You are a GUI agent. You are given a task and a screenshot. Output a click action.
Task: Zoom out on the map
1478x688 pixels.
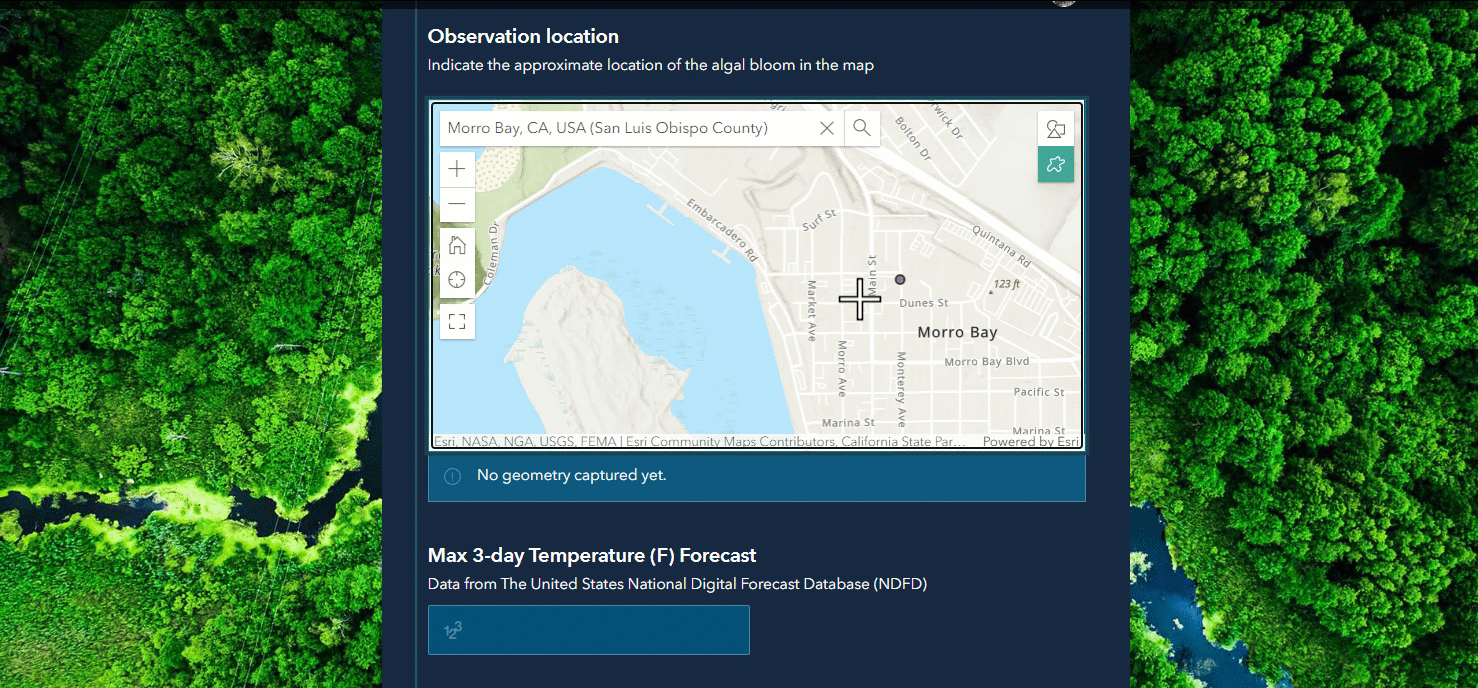tap(457, 204)
